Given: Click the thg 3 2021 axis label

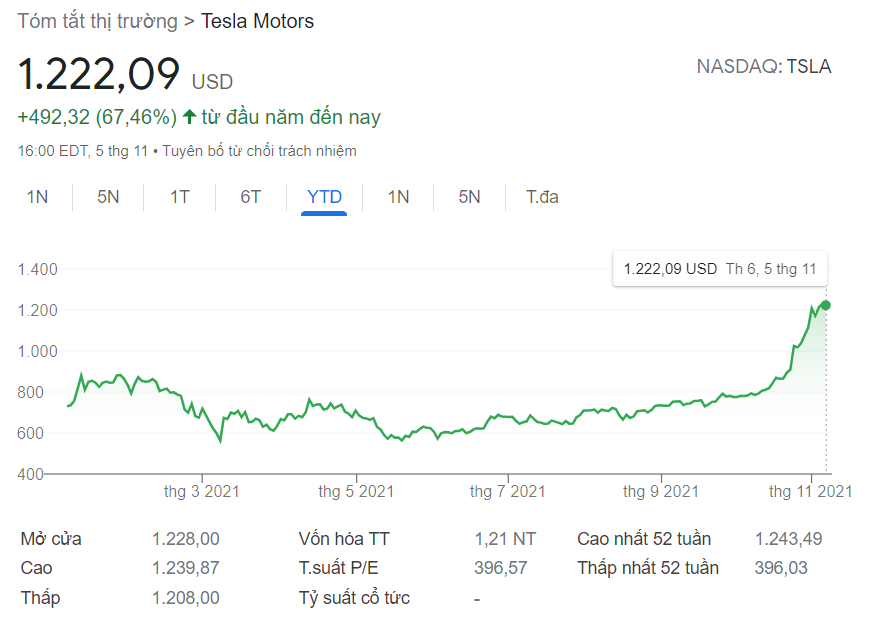Looking at the screenshot, I should pos(201,491).
